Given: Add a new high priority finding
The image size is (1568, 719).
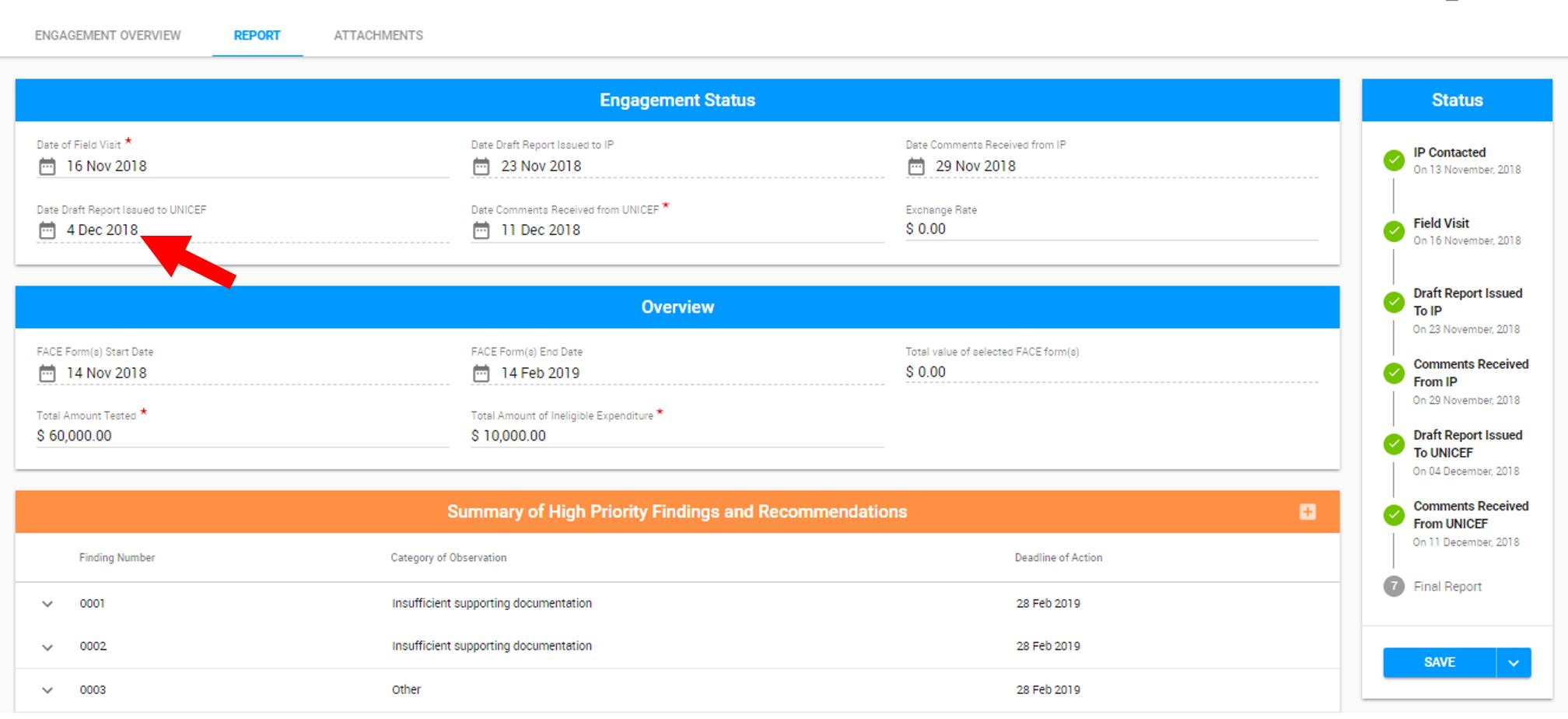Looking at the screenshot, I should click(x=1308, y=512).
